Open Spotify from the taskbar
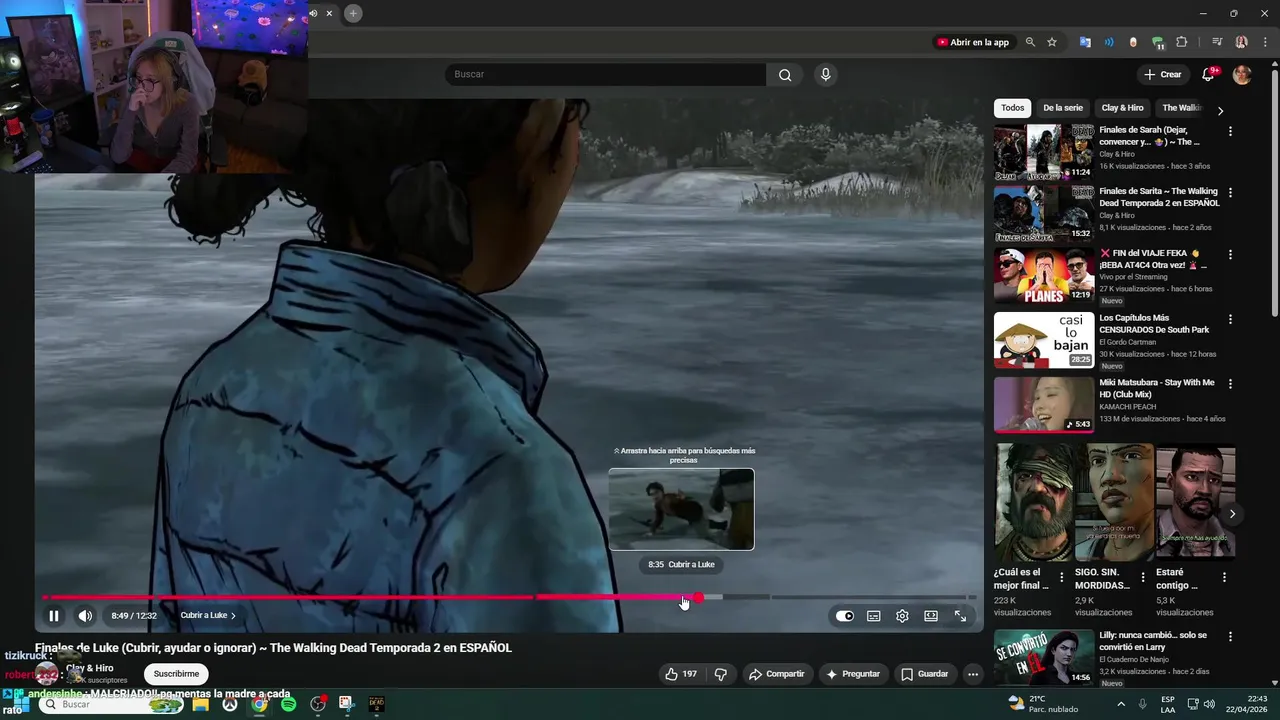This screenshot has height=720, width=1280. (x=288, y=704)
